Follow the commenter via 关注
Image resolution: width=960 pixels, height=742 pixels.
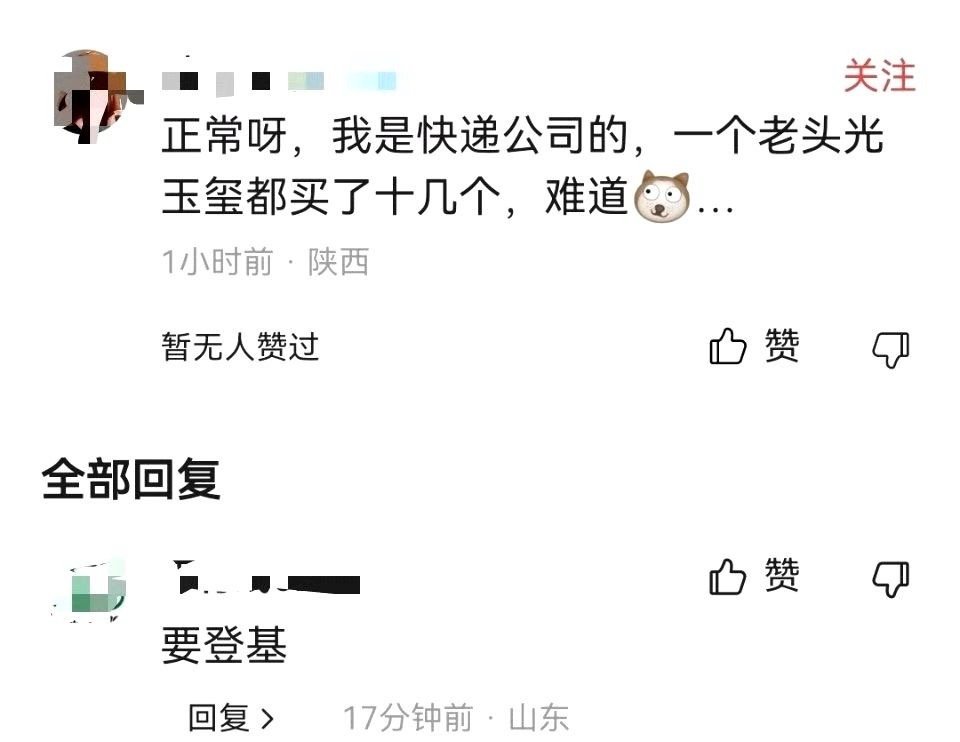tap(879, 77)
